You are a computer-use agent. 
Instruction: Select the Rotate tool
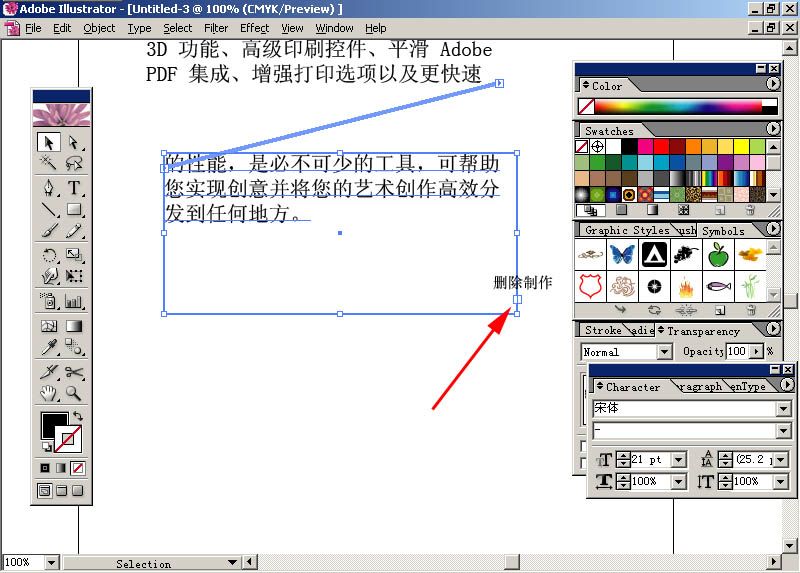[x=49, y=255]
